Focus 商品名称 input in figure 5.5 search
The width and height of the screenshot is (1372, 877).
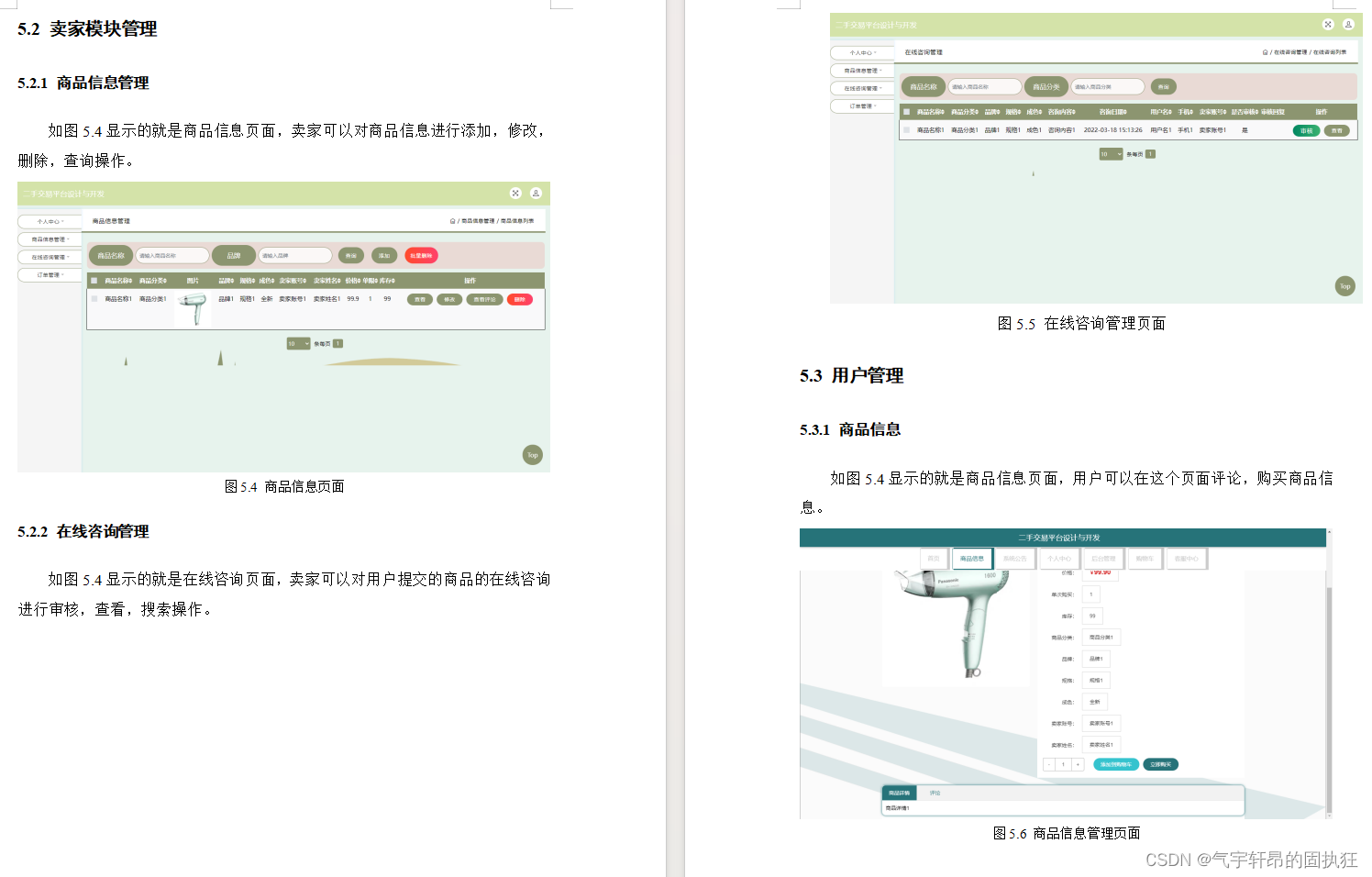985,87
